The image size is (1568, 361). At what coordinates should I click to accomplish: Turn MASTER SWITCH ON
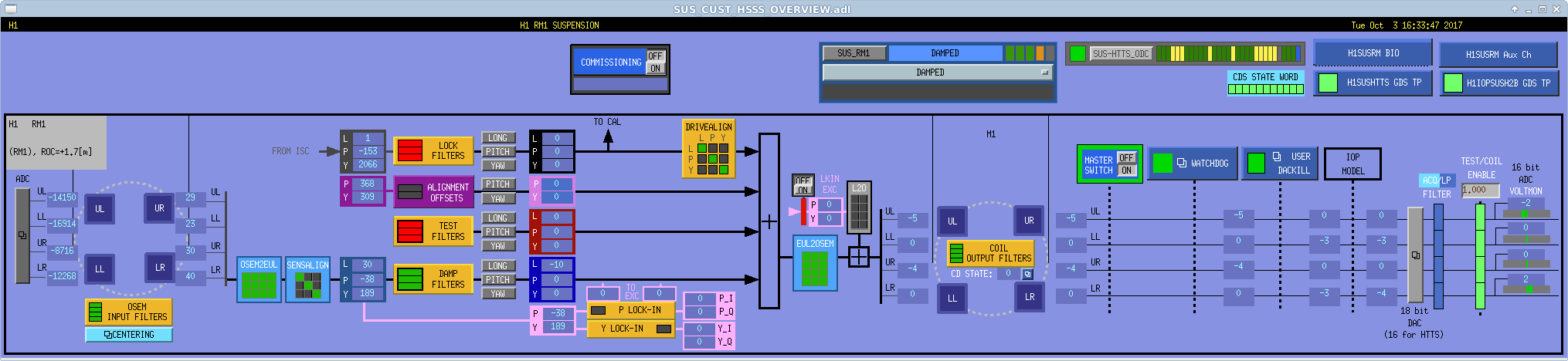(1127, 170)
